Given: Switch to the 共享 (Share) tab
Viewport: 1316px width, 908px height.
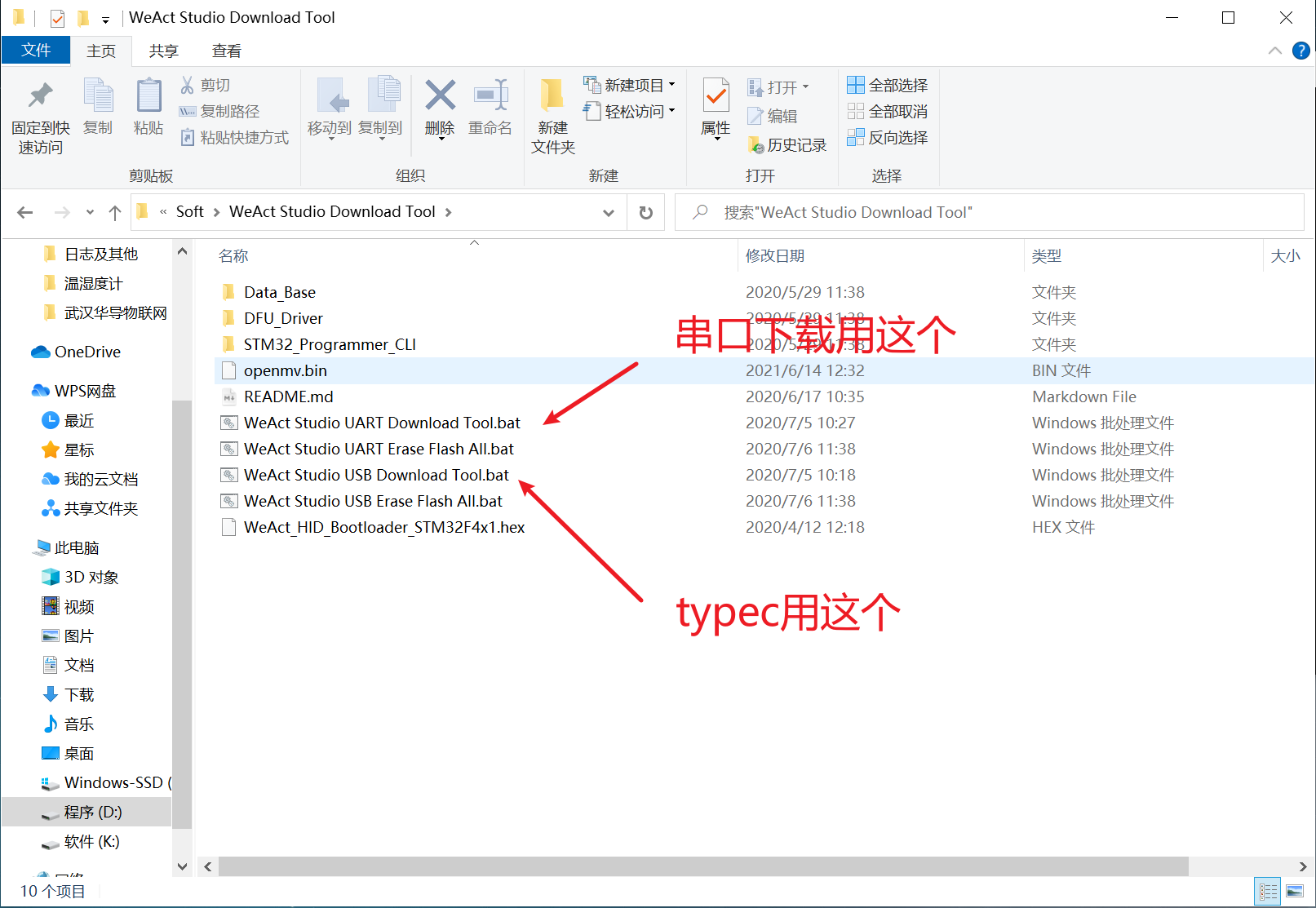Looking at the screenshot, I should click(163, 51).
